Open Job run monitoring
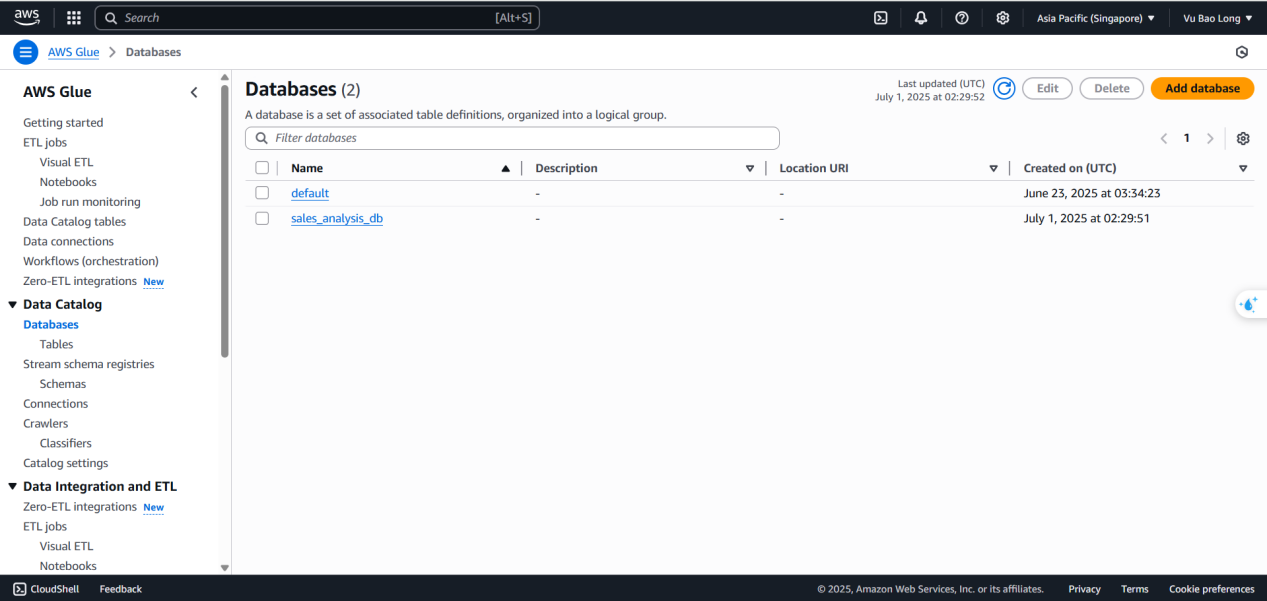This screenshot has height=601, width=1267. pyautogui.click(x=90, y=202)
